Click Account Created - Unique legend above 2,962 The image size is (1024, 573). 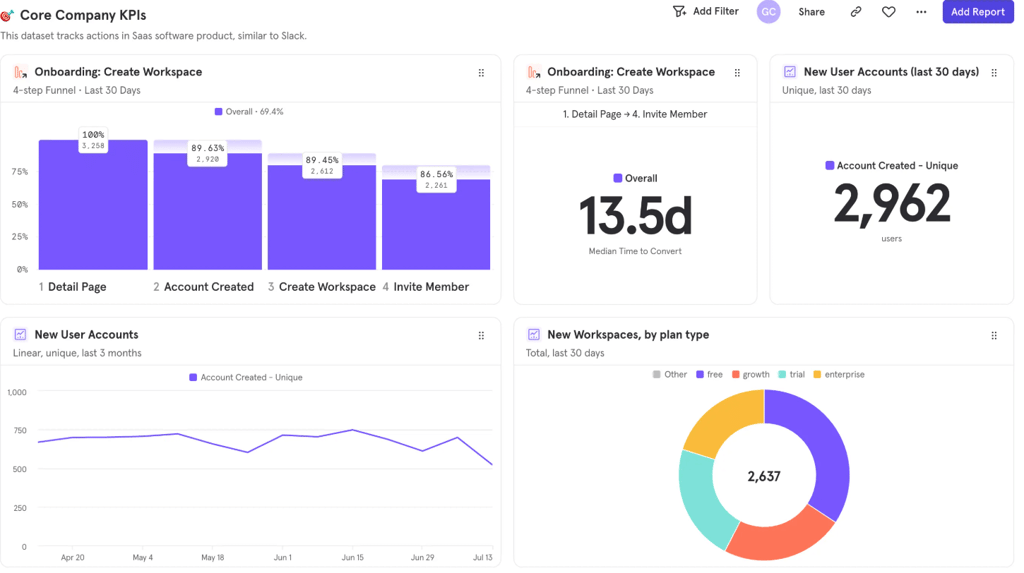(x=891, y=166)
